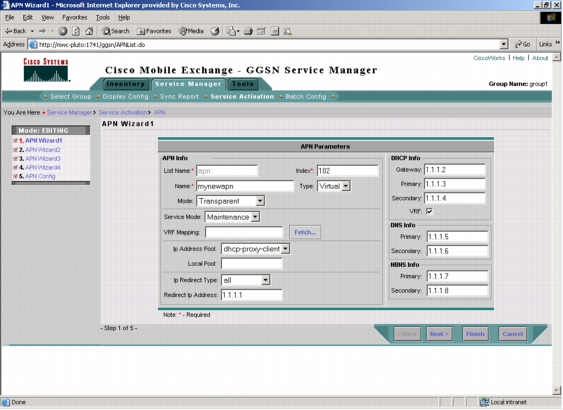Click the Stop icon in browser toolbar
The image size is (563, 410).
(x=63, y=31)
